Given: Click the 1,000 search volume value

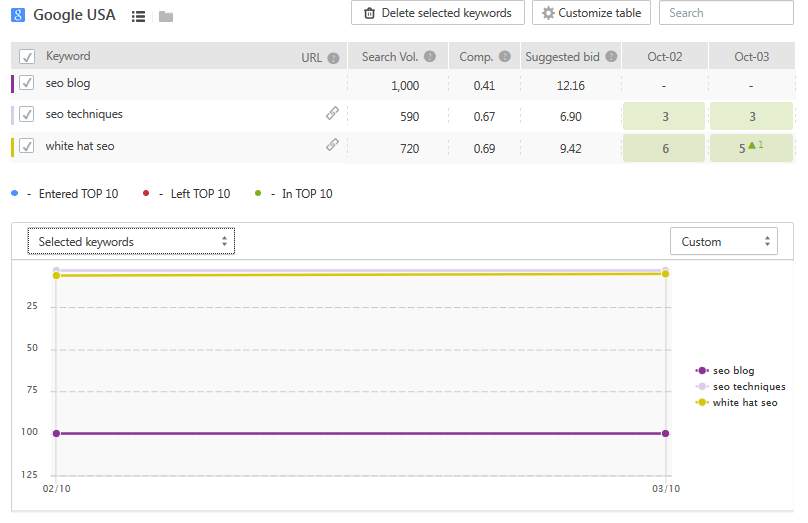Looking at the screenshot, I should (x=405, y=86).
